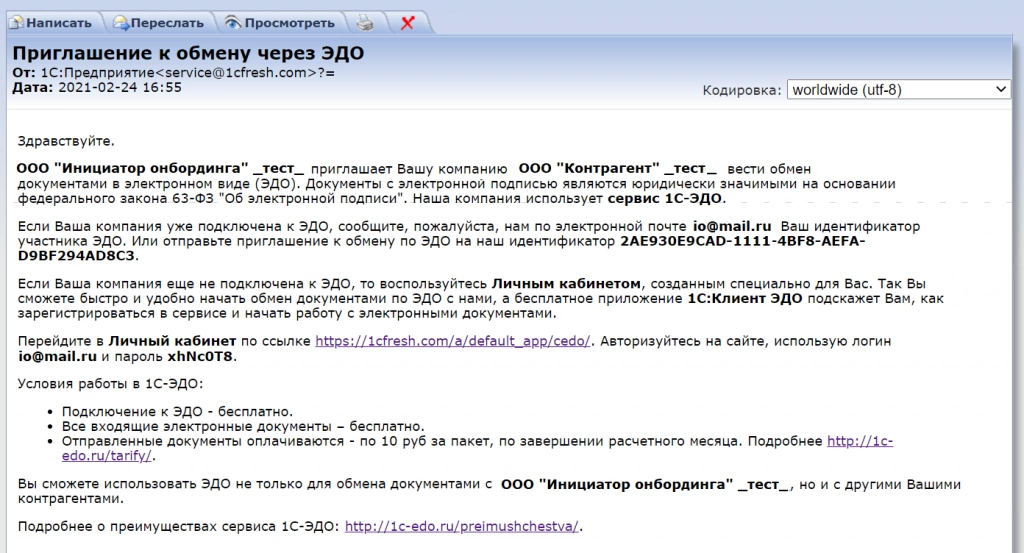The height and width of the screenshot is (553, 1024).
Task: Click the io@mail.ru login before 'и пароль'
Action: coord(57,356)
